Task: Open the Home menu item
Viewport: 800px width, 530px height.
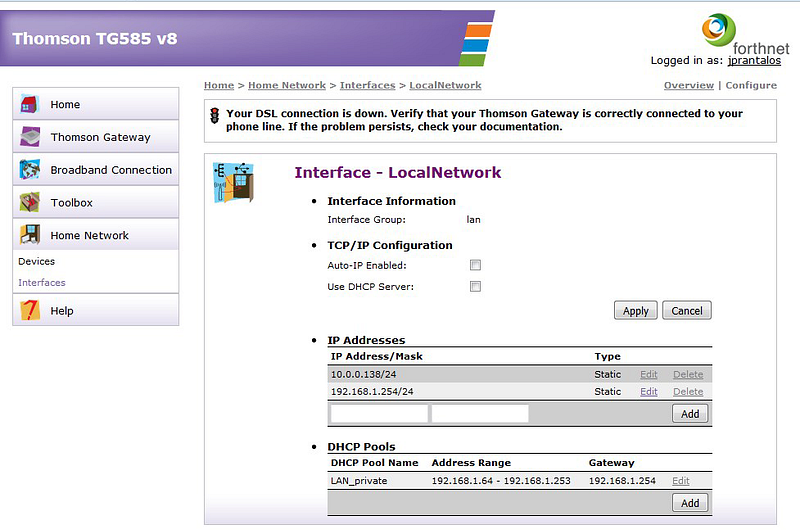Action: [x=95, y=104]
